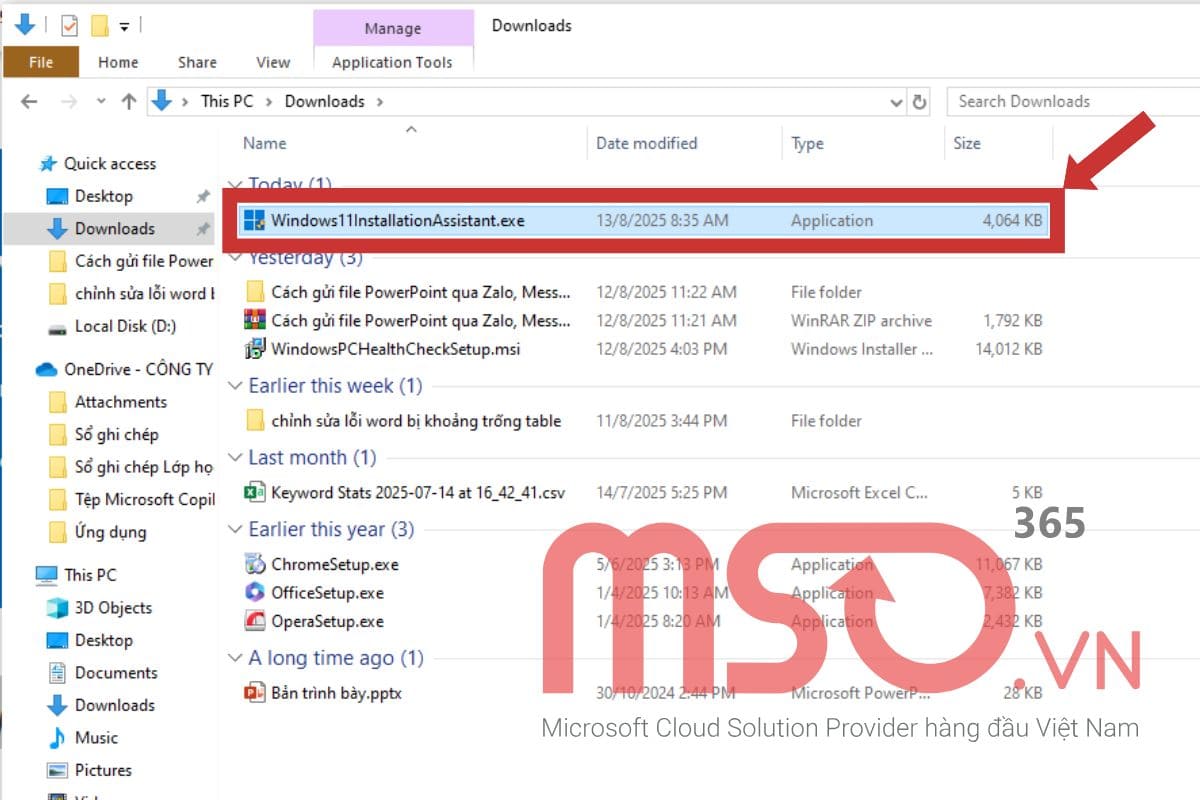Click This PC in the address bar
The height and width of the screenshot is (800, 1200).
click(227, 101)
